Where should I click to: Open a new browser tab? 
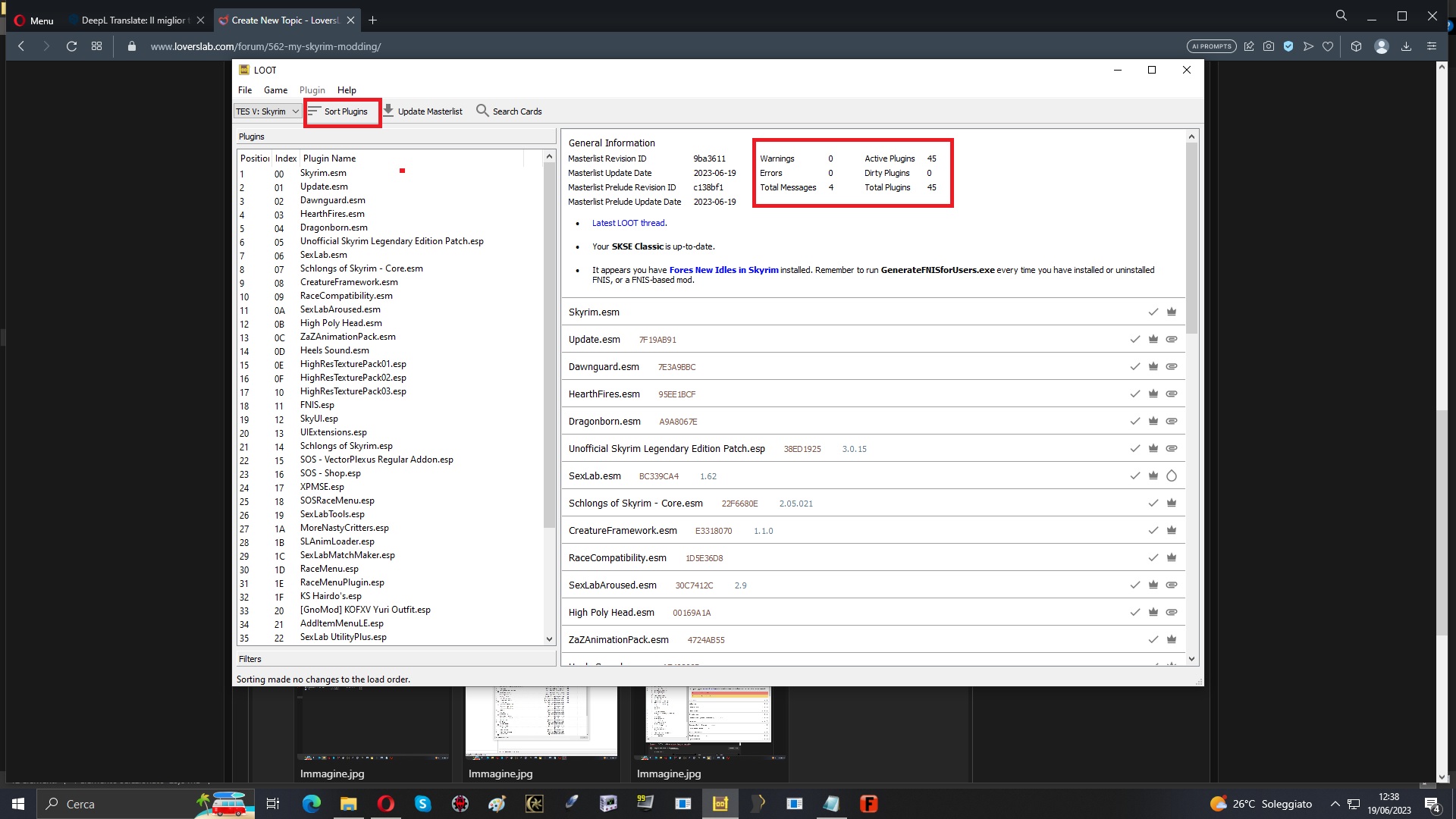pyautogui.click(x=372, y=20)
